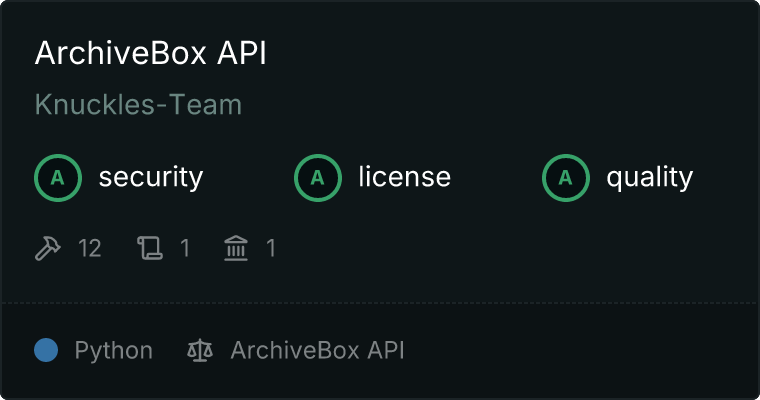Click the green license grade A badge
760x400 pixels.
point(318,178)
